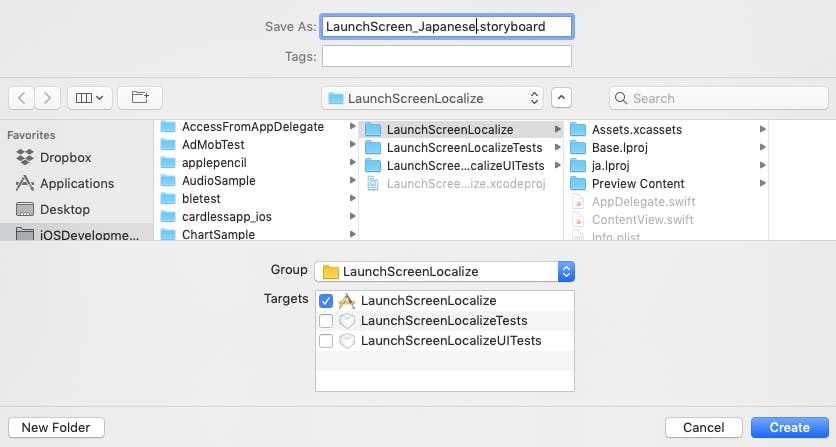
Task: Click the LaunchScreenLocalizeUITests target shield icon
Action: 347,341
